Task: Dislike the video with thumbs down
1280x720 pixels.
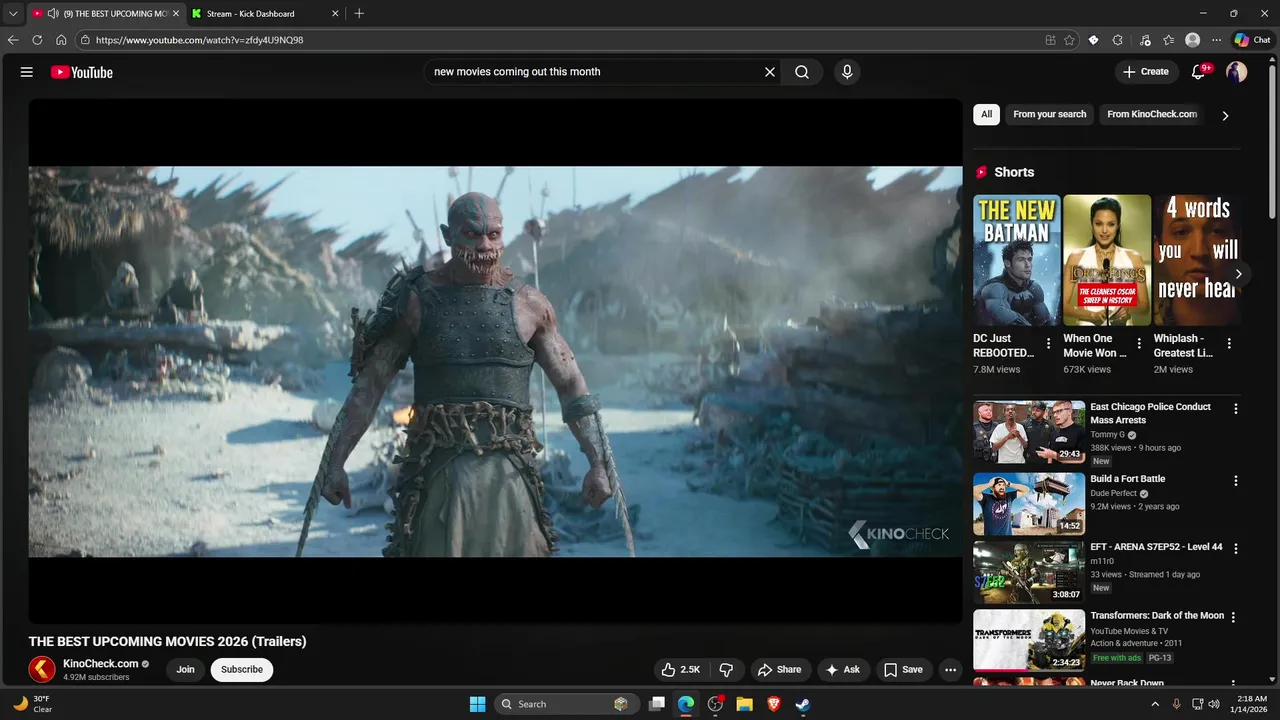Action: point(727,670)
